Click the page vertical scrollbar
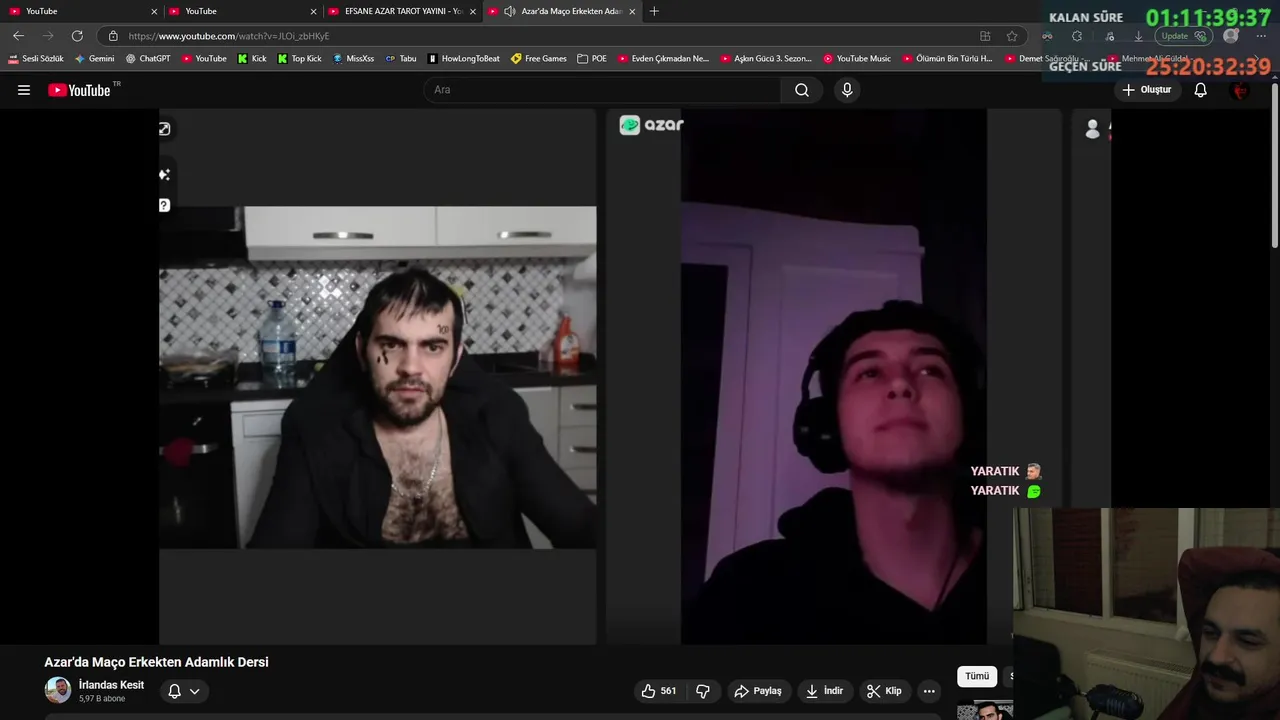Screen dimensions: 1280x720 1274,165
